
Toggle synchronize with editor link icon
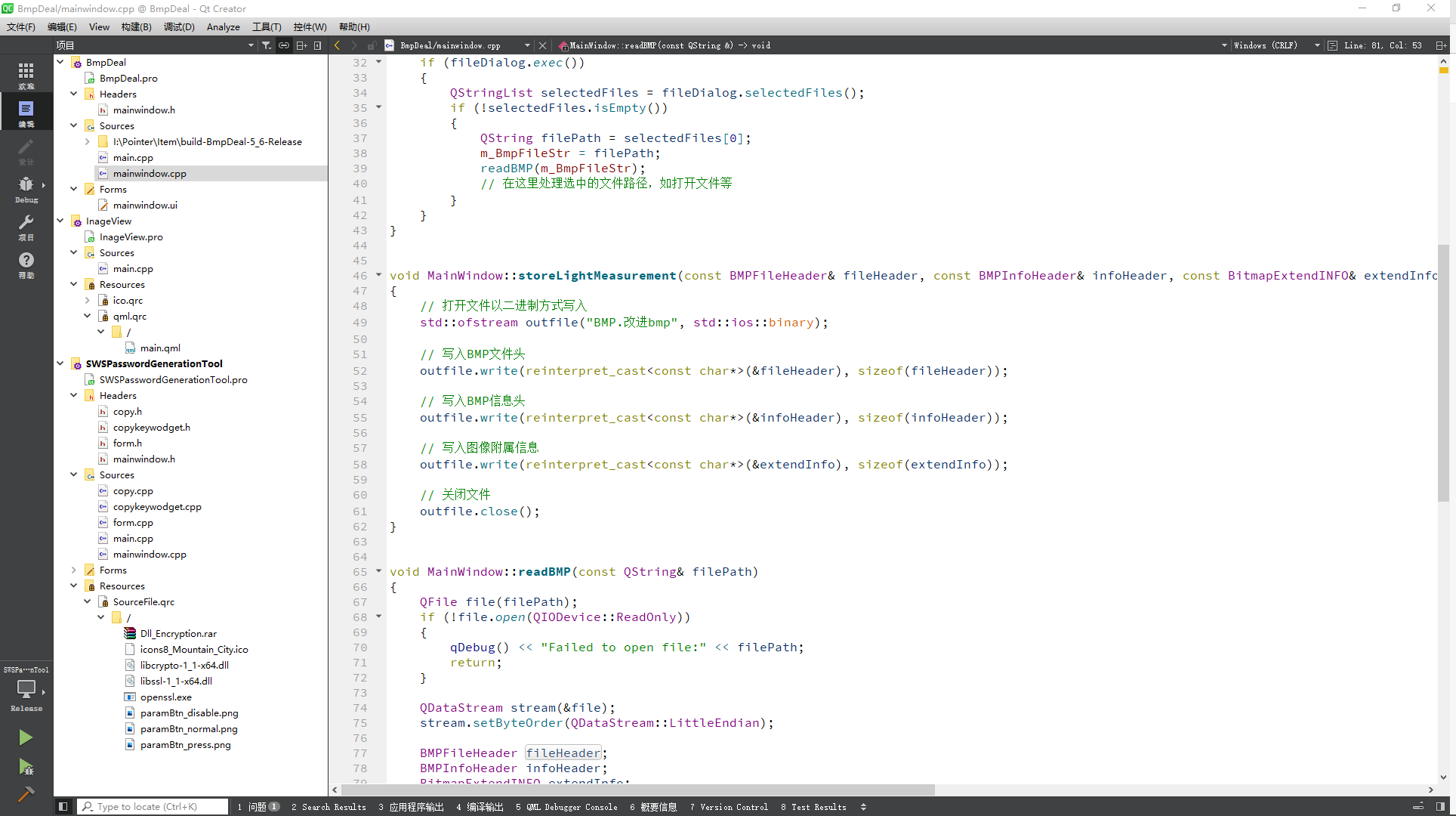[x=284, y=45]
